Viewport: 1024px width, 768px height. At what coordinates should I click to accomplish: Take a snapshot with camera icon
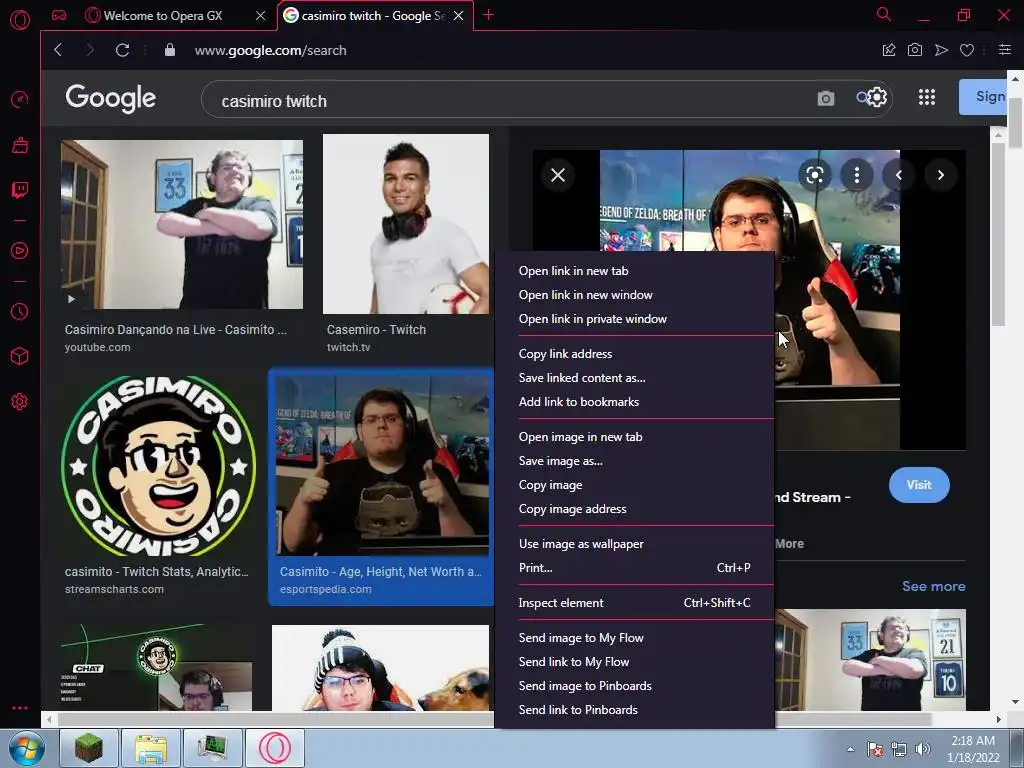[915, 50]
